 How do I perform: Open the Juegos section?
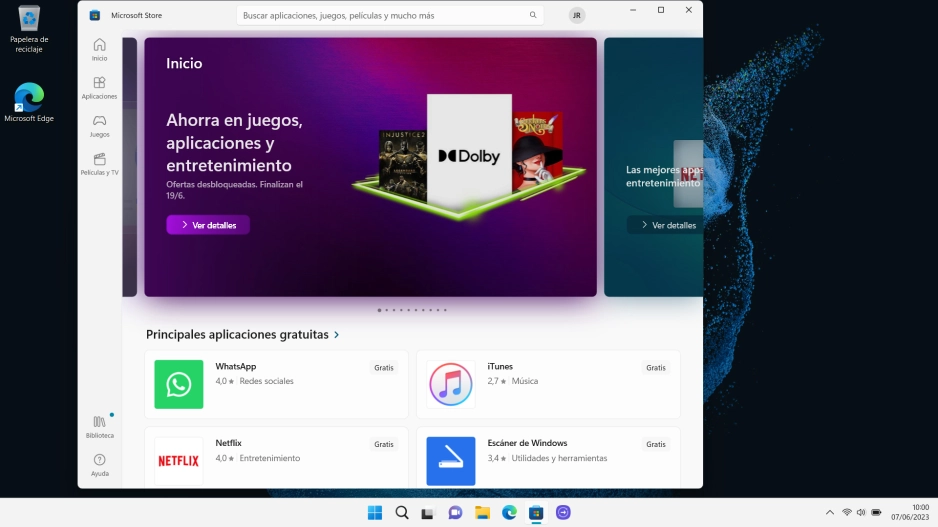[x=99, y=126]
